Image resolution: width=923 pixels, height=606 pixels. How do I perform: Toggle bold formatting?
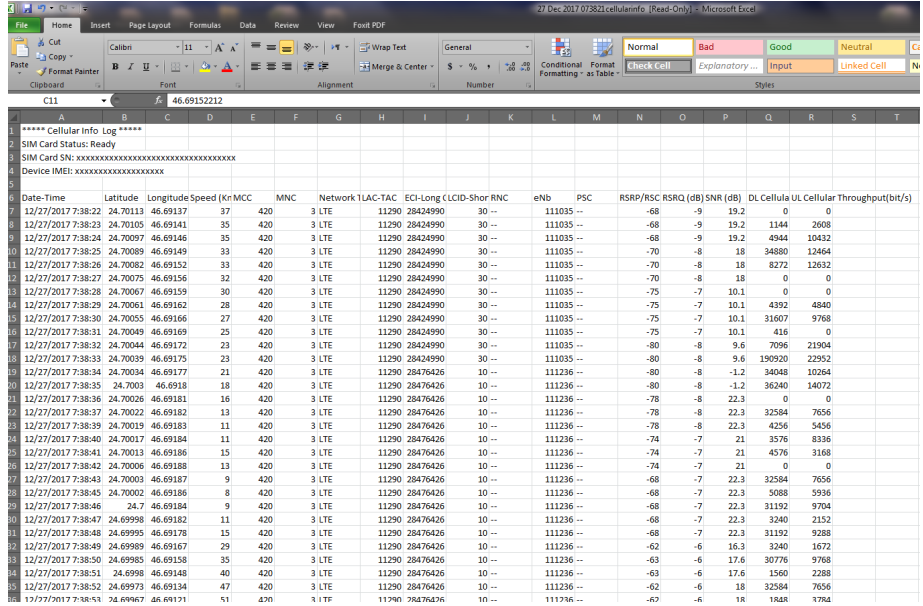[x=115, y=67]
